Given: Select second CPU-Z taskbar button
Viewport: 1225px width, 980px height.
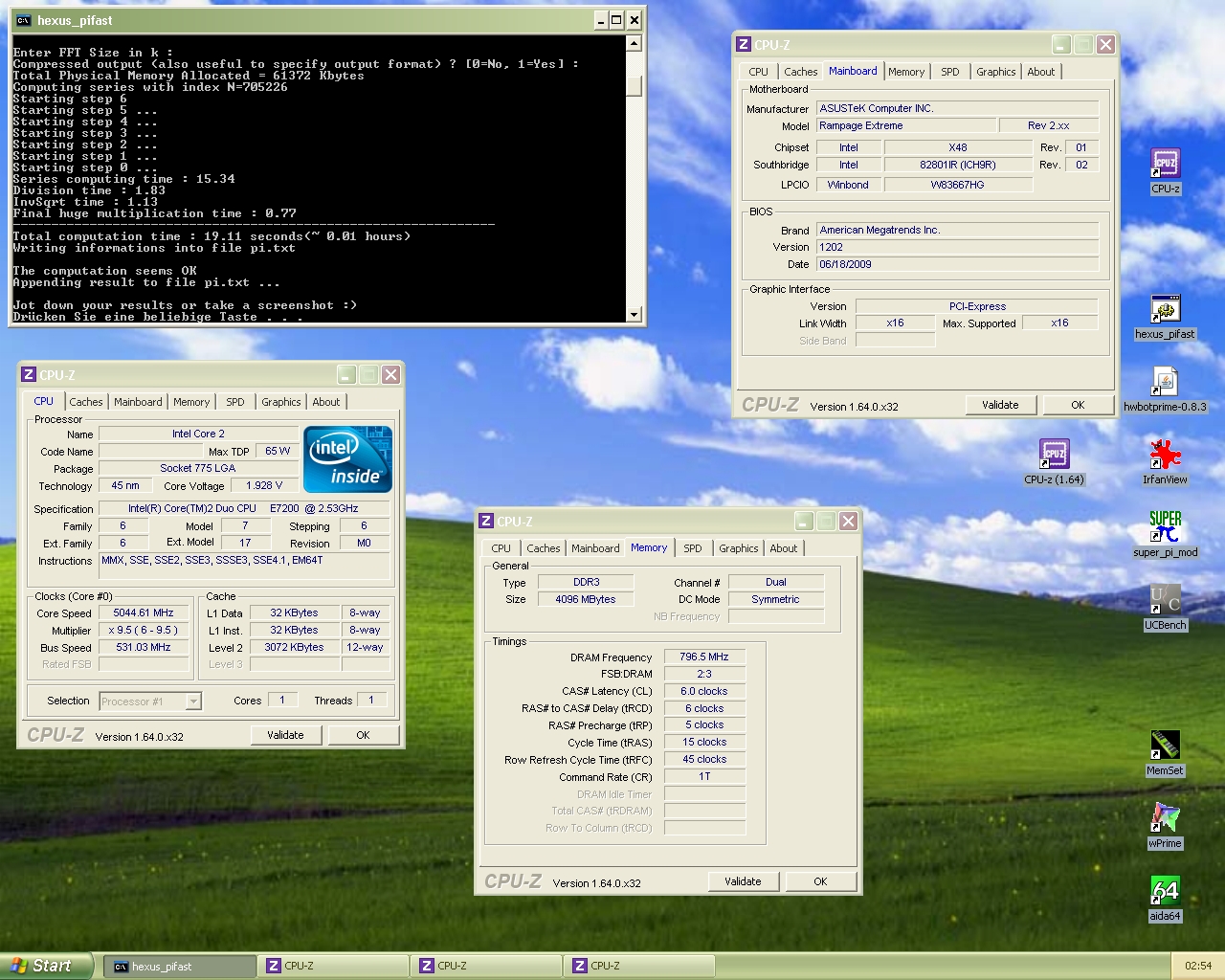Looking at the screenshot, I should pyautogui.click(x=485, y=967).
